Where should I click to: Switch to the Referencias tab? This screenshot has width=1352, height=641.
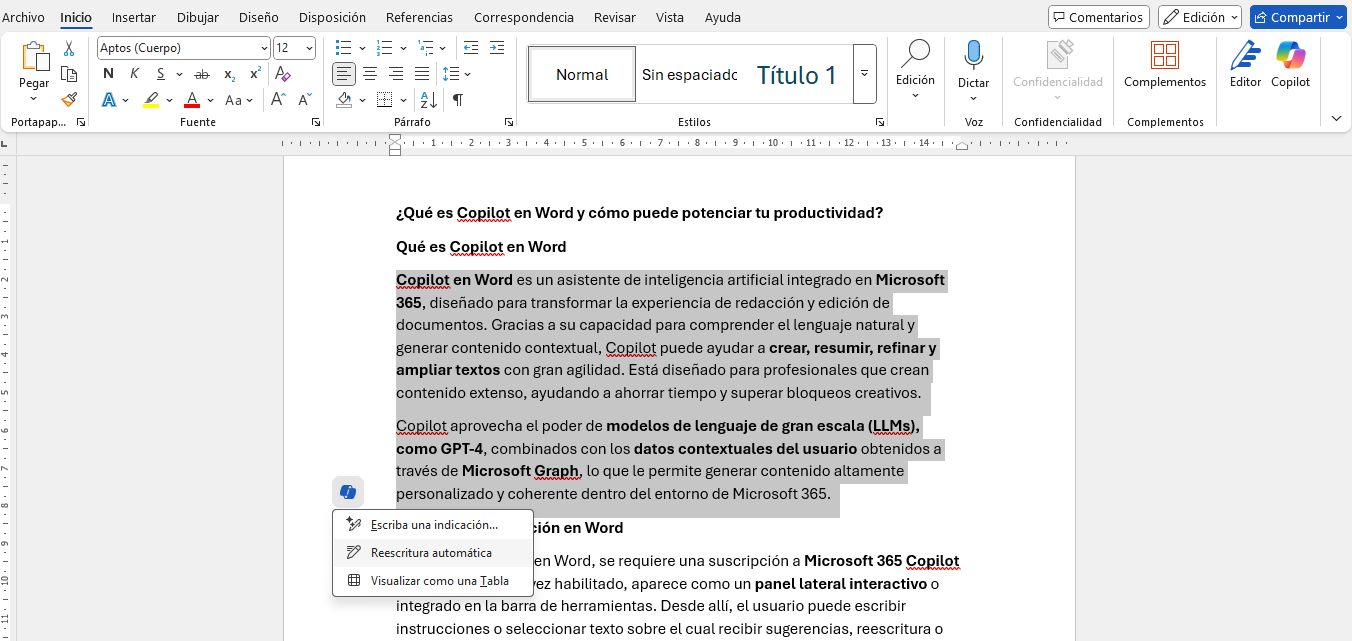point(419,17)
